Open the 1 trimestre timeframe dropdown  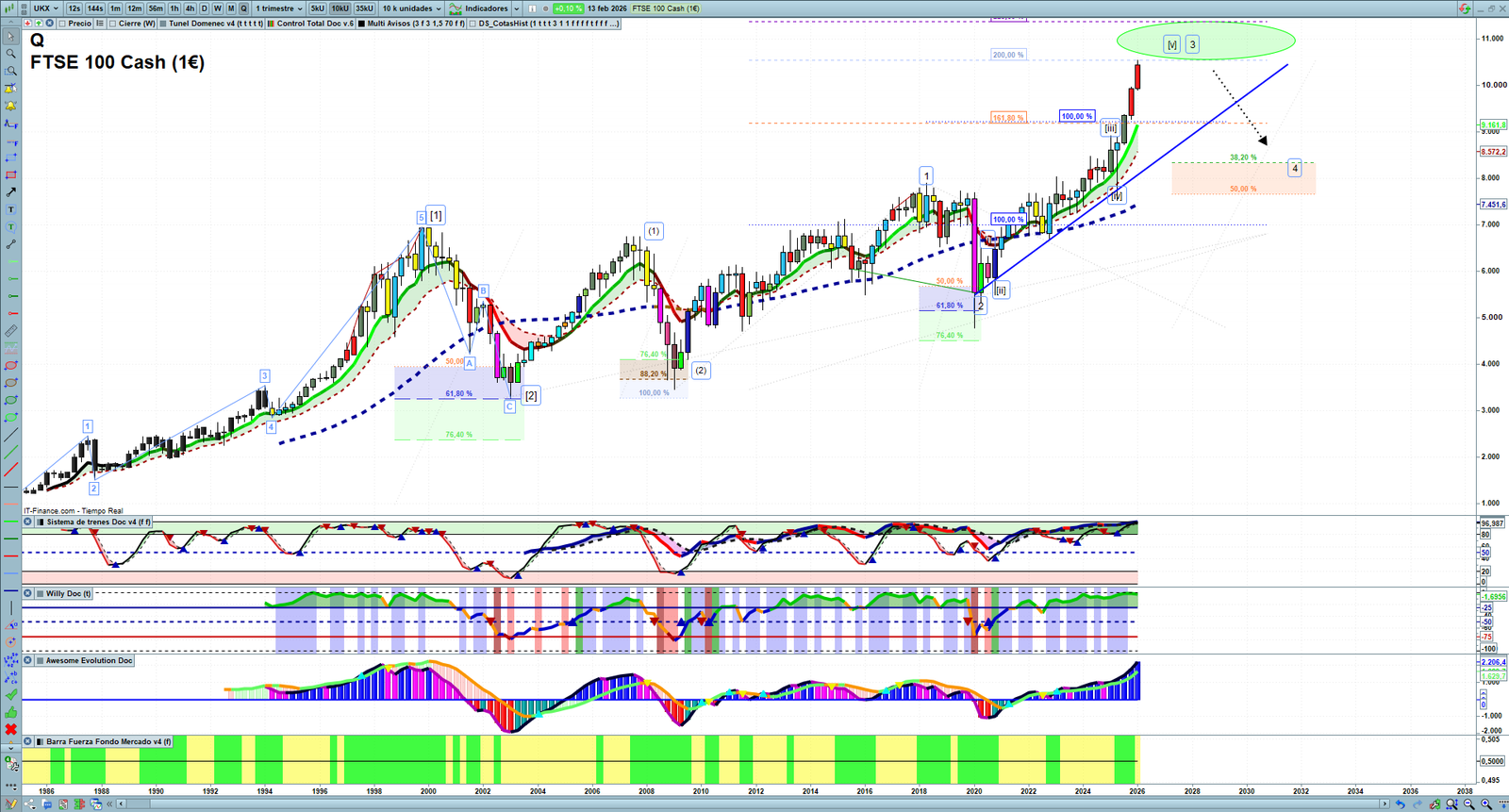click(x=279, y=8)
